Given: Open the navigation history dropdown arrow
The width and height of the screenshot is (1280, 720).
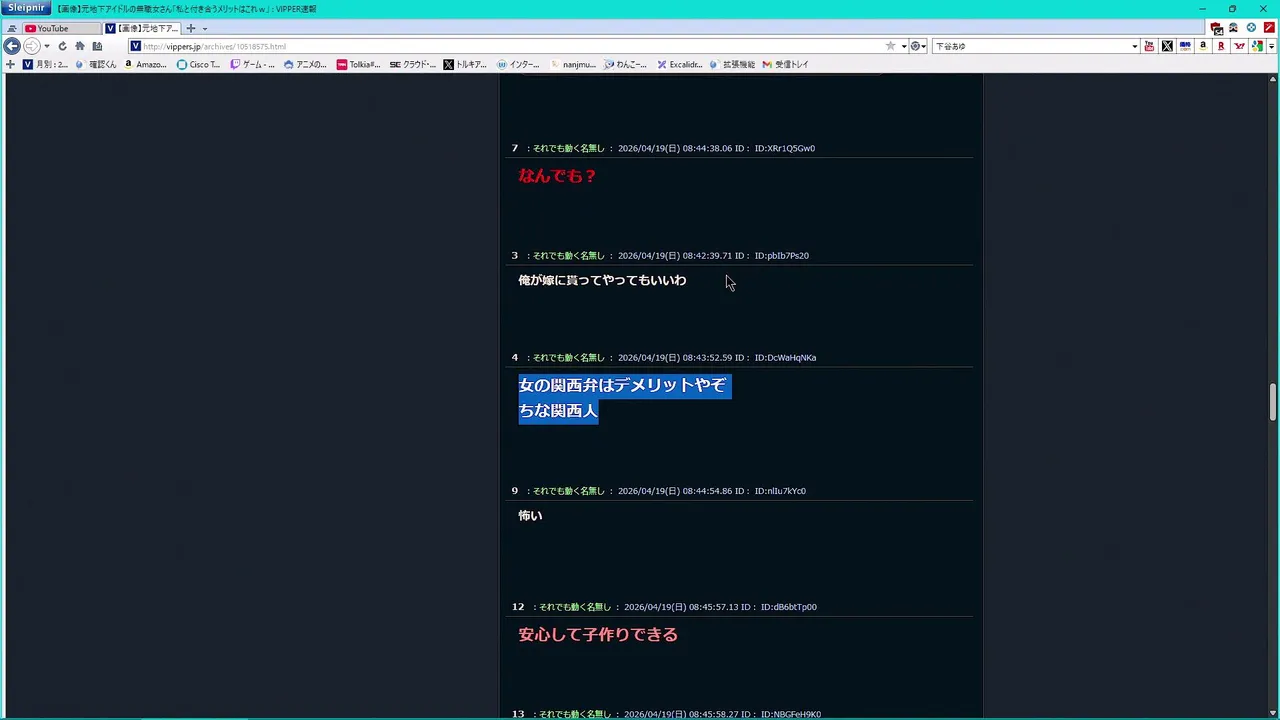Looking at the screenshot, I should click(46, 46).
